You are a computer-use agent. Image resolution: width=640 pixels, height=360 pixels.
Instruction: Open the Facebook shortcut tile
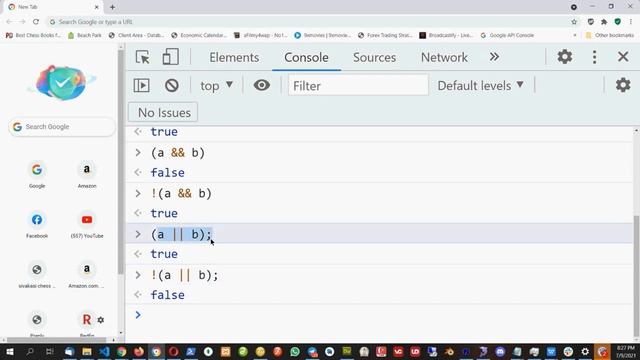(37, 225)
